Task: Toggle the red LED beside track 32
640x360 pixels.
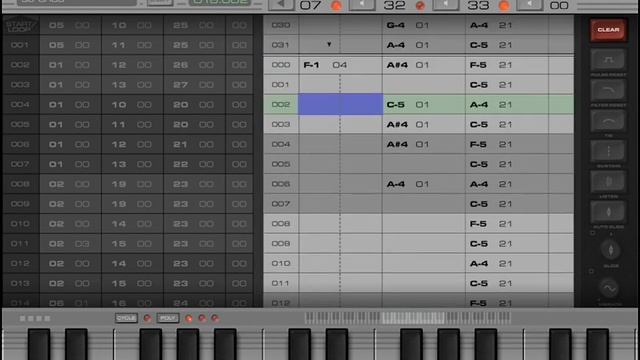Action: pos(420,6)
